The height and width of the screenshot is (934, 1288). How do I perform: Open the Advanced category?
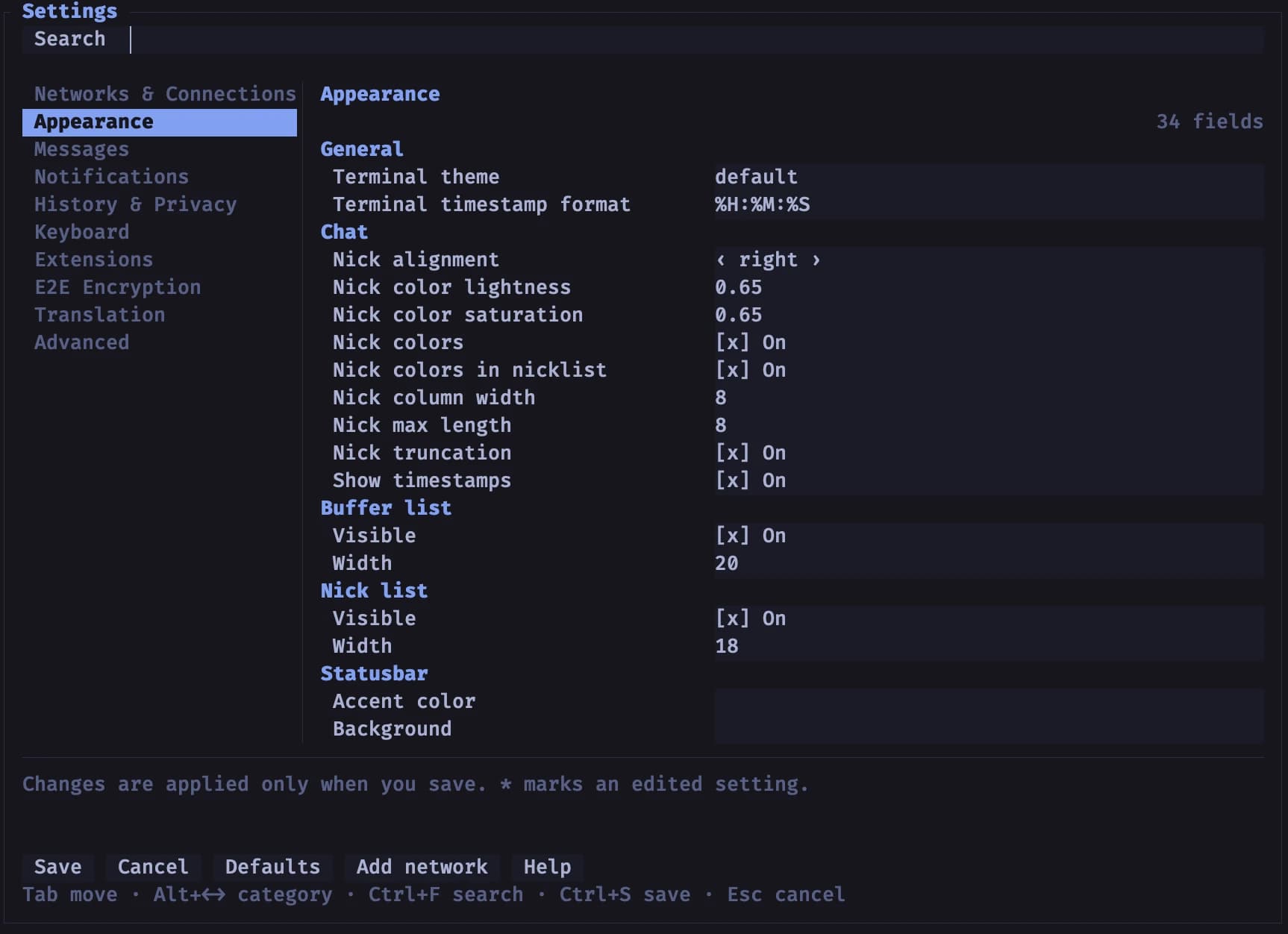[160, 342]
